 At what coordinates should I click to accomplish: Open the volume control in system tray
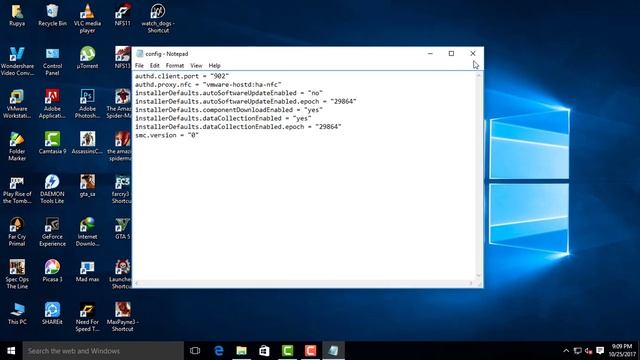pos(588,351)
